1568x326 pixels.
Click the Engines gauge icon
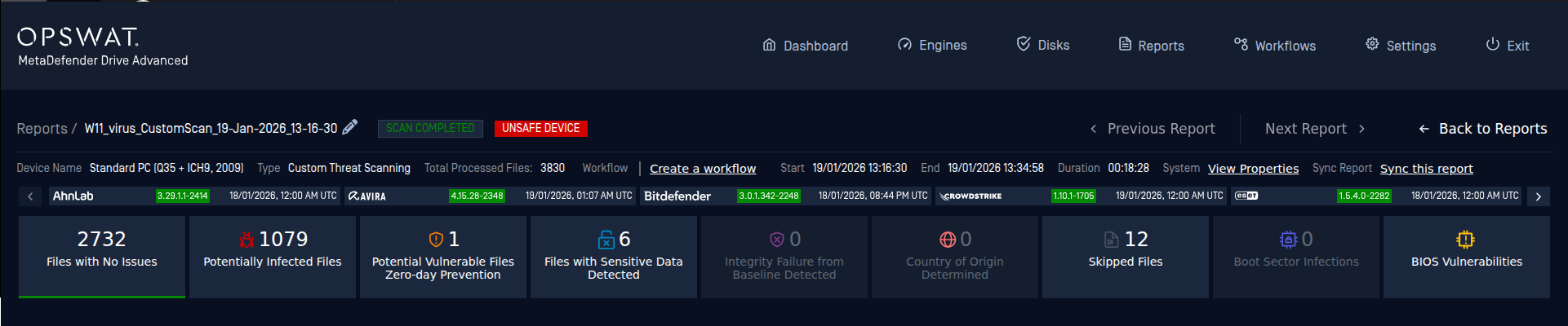[x=904, y=45]
